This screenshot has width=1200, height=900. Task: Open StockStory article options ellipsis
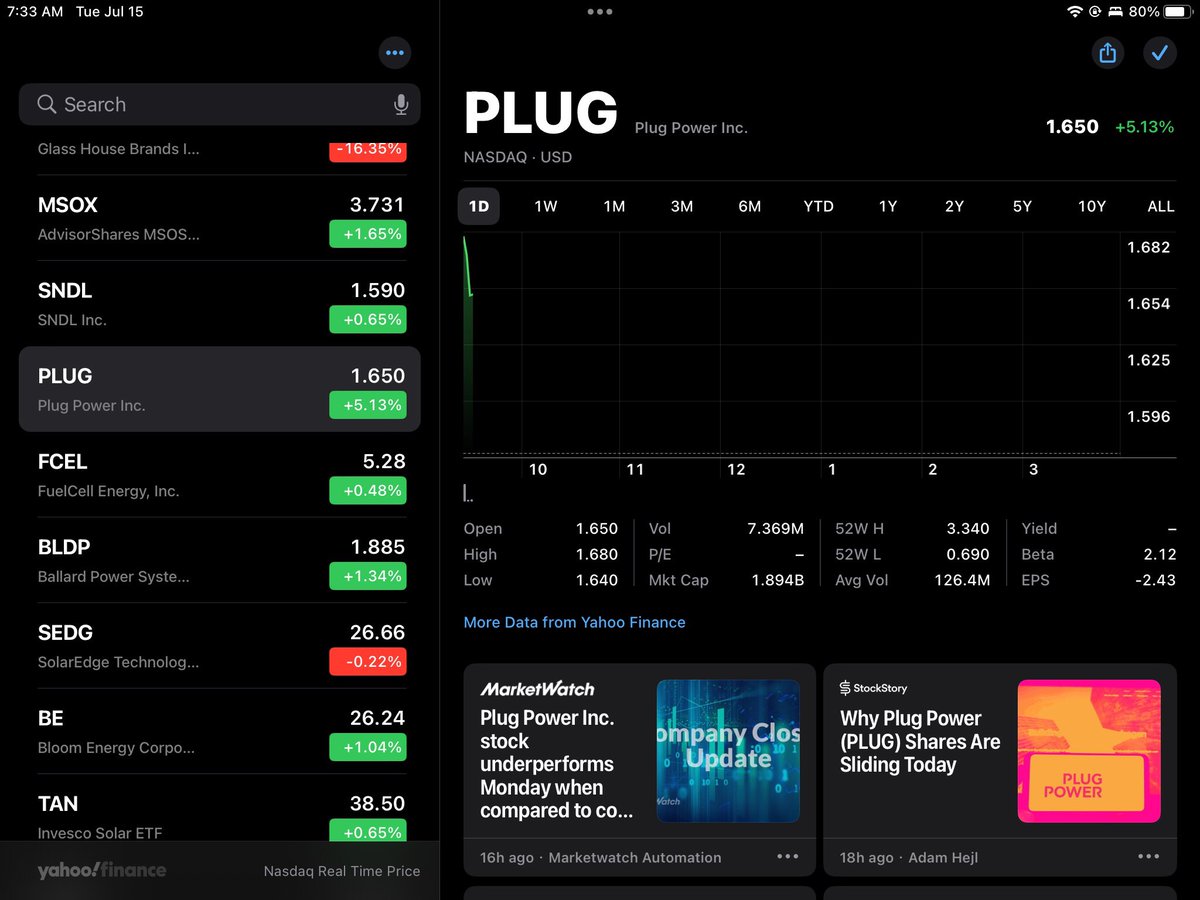[x=1149, y=856]
